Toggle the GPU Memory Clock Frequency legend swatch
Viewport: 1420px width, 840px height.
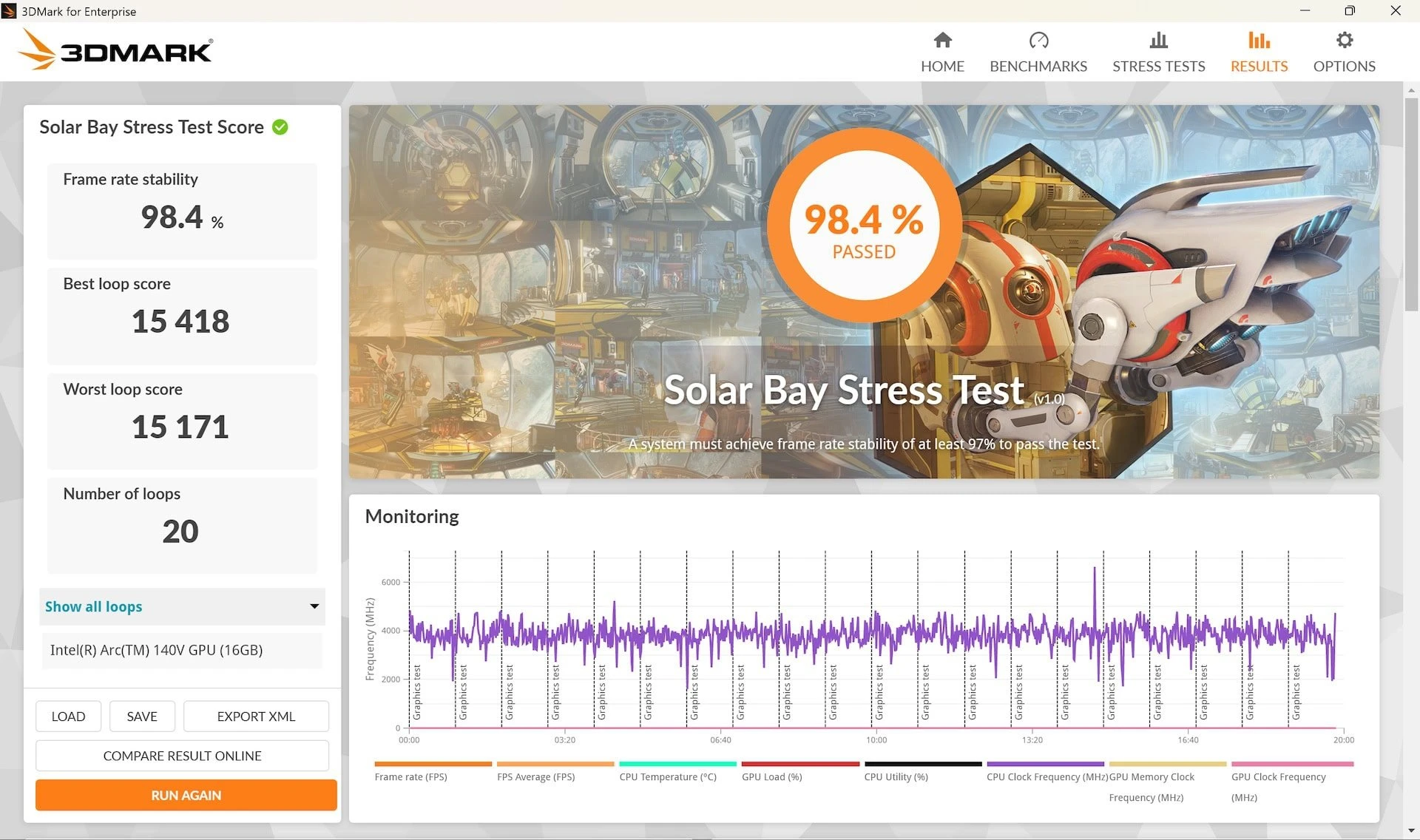(x=1168, y=764)
